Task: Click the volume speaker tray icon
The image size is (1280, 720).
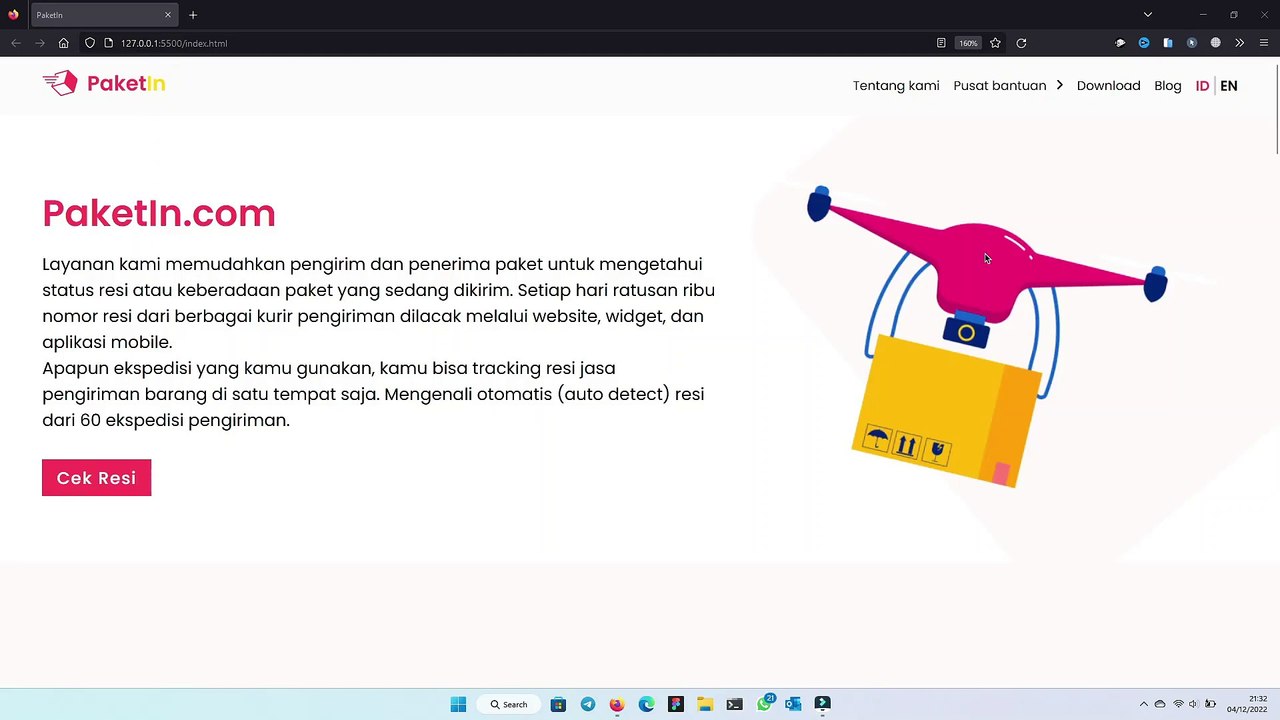Action: coord(1193,704)
